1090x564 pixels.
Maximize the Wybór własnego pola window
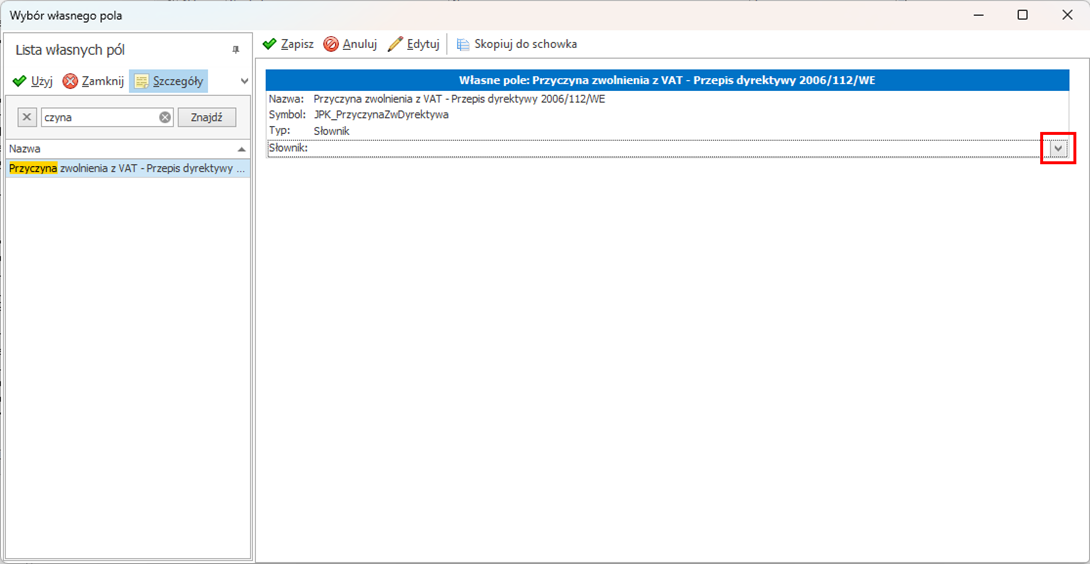(x=1022, y=15)
